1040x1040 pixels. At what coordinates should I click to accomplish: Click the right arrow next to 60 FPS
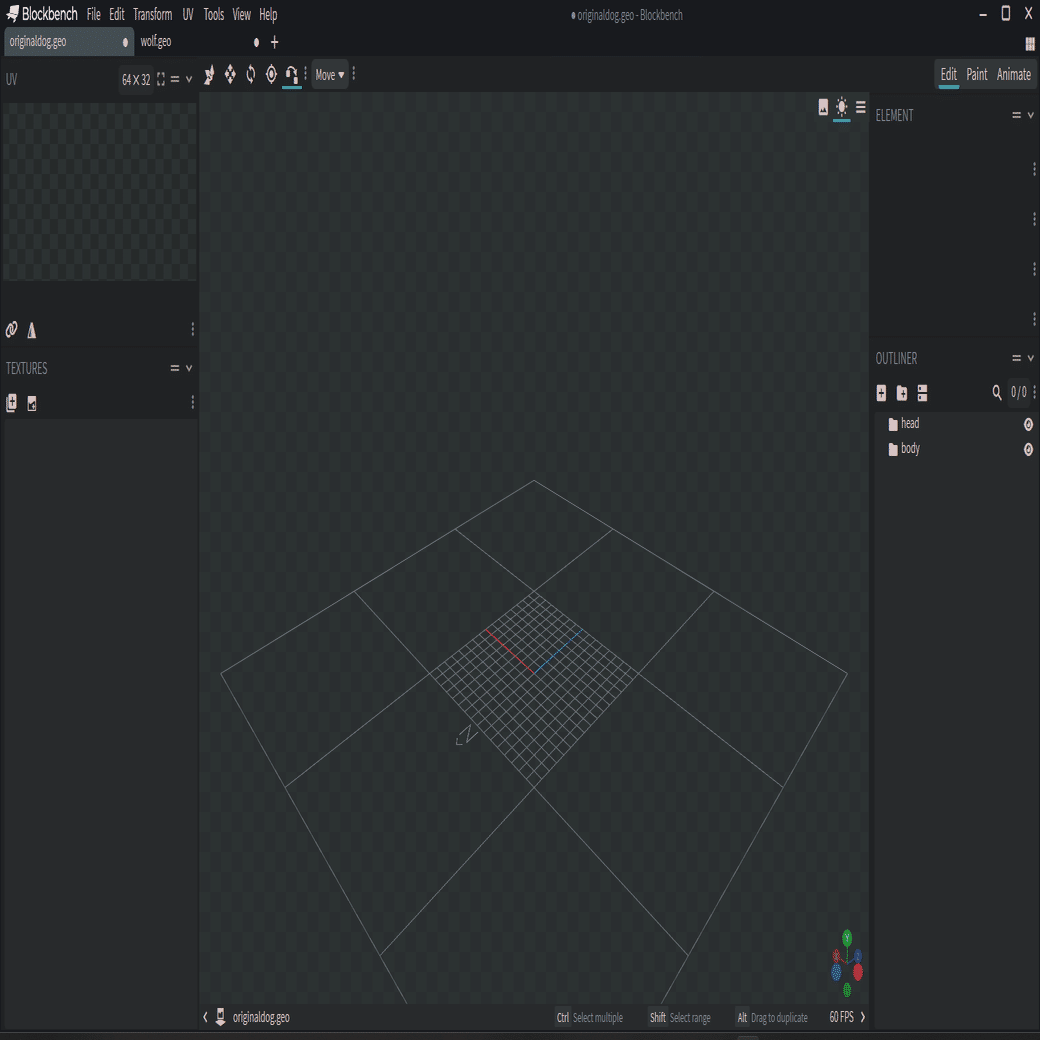point(862,1017)
